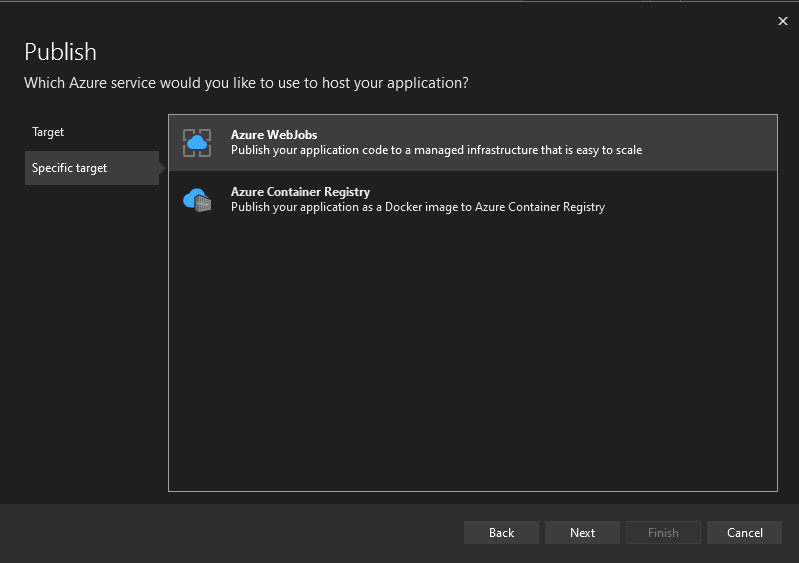
Task: Select the Azure Container Registry title text
Action: click(300, 192)
